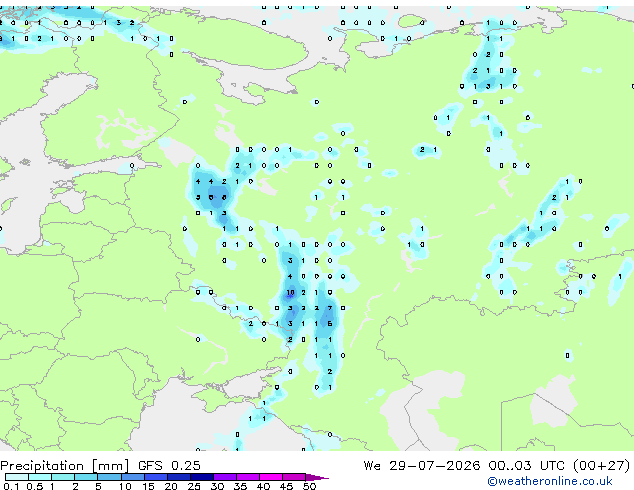Click the '0.5' legend scale label
Viewport: 634px width, 490px height.
(x=35, y=486)
